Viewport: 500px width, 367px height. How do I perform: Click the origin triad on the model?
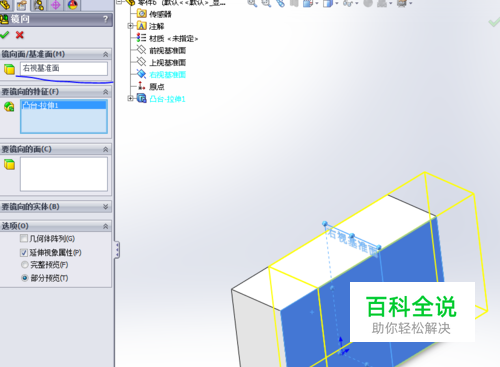[x=343, y=347]
